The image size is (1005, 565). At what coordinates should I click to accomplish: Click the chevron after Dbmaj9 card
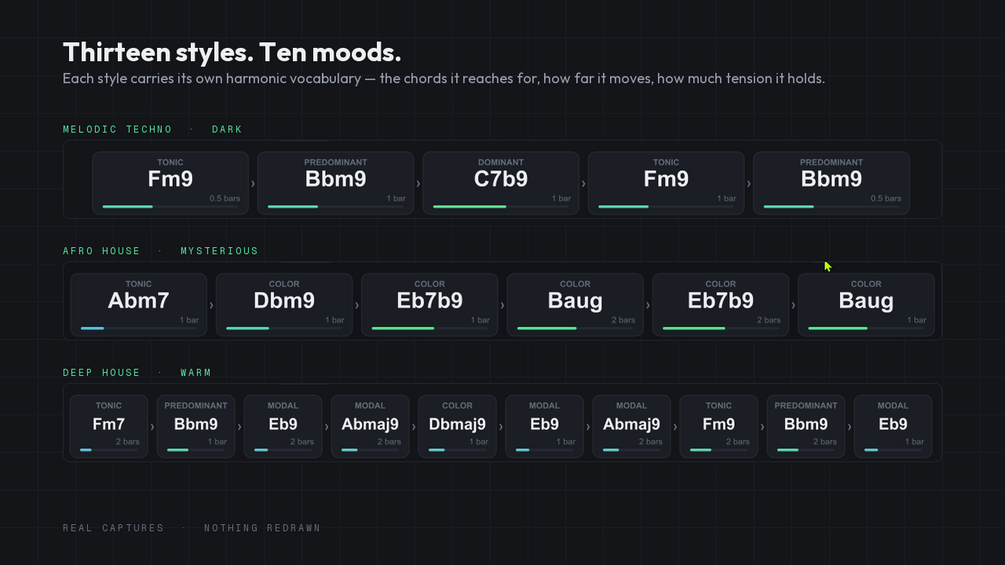point(501,426)
